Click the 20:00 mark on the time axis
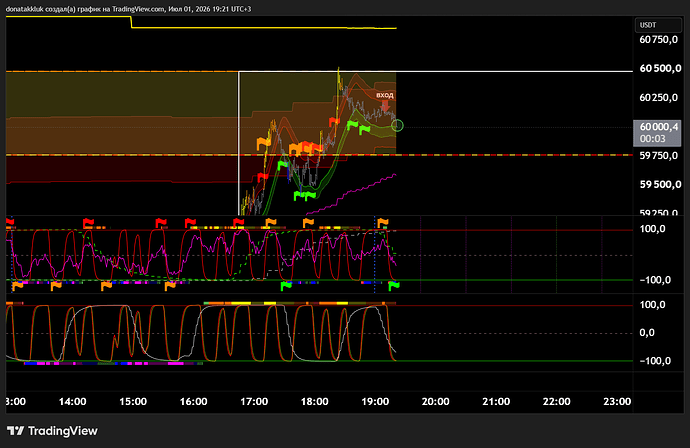The width and height of the screenshot is (690, 448). 436,401
